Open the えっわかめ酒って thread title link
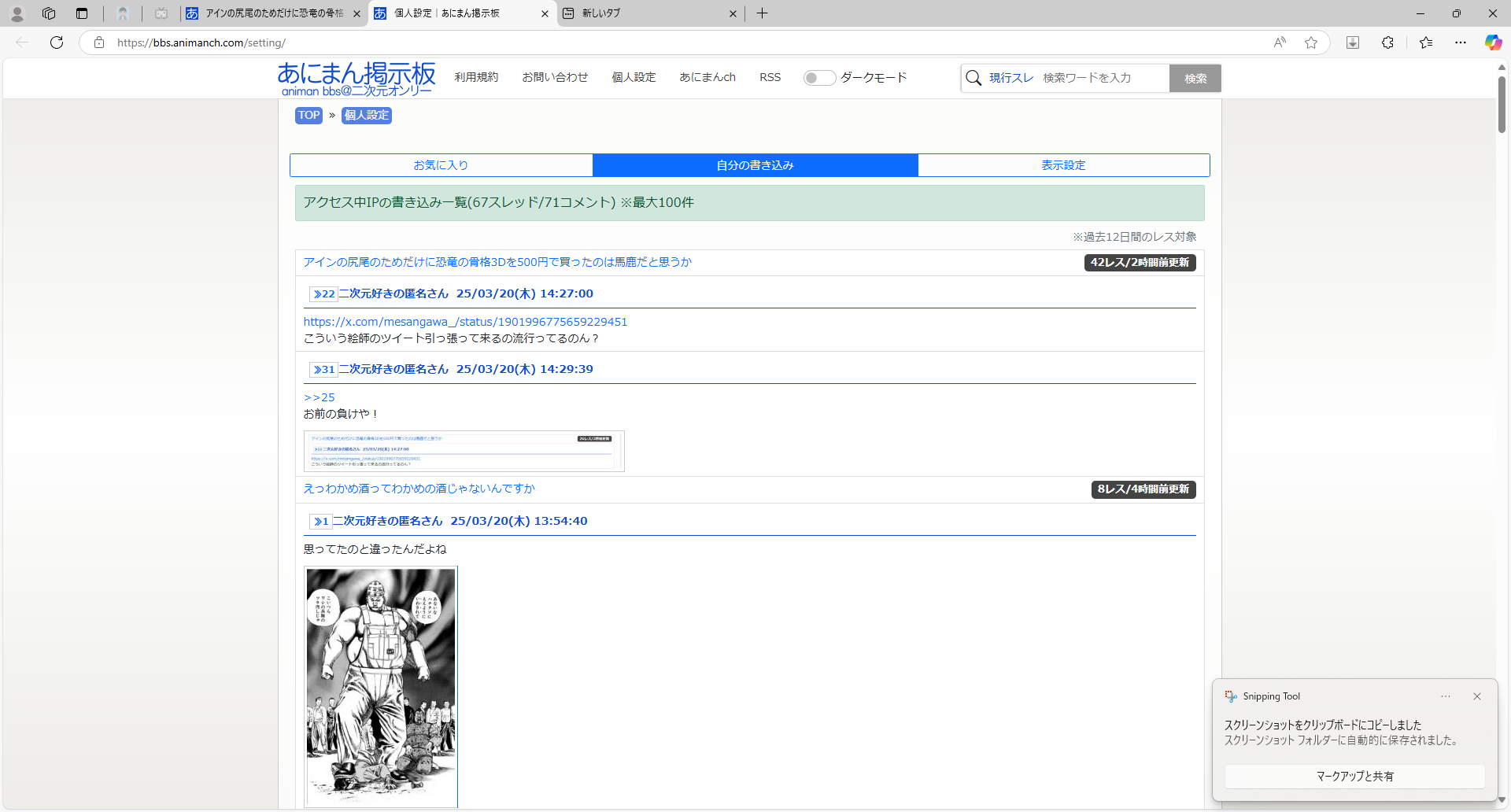The image size is (1511, 812). click(x=419, y=489)
